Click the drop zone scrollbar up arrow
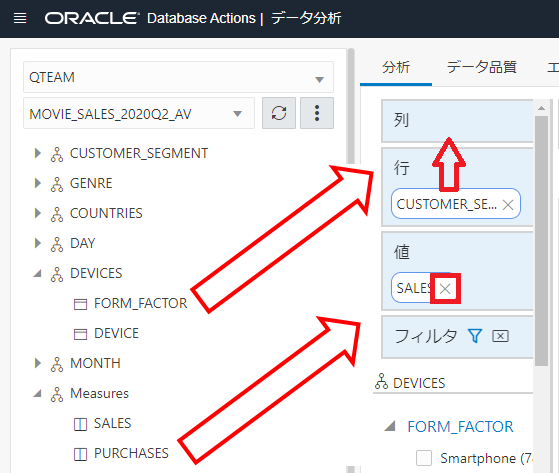The width and height of the screenshot is (559, 473). (x=541, y=108)
